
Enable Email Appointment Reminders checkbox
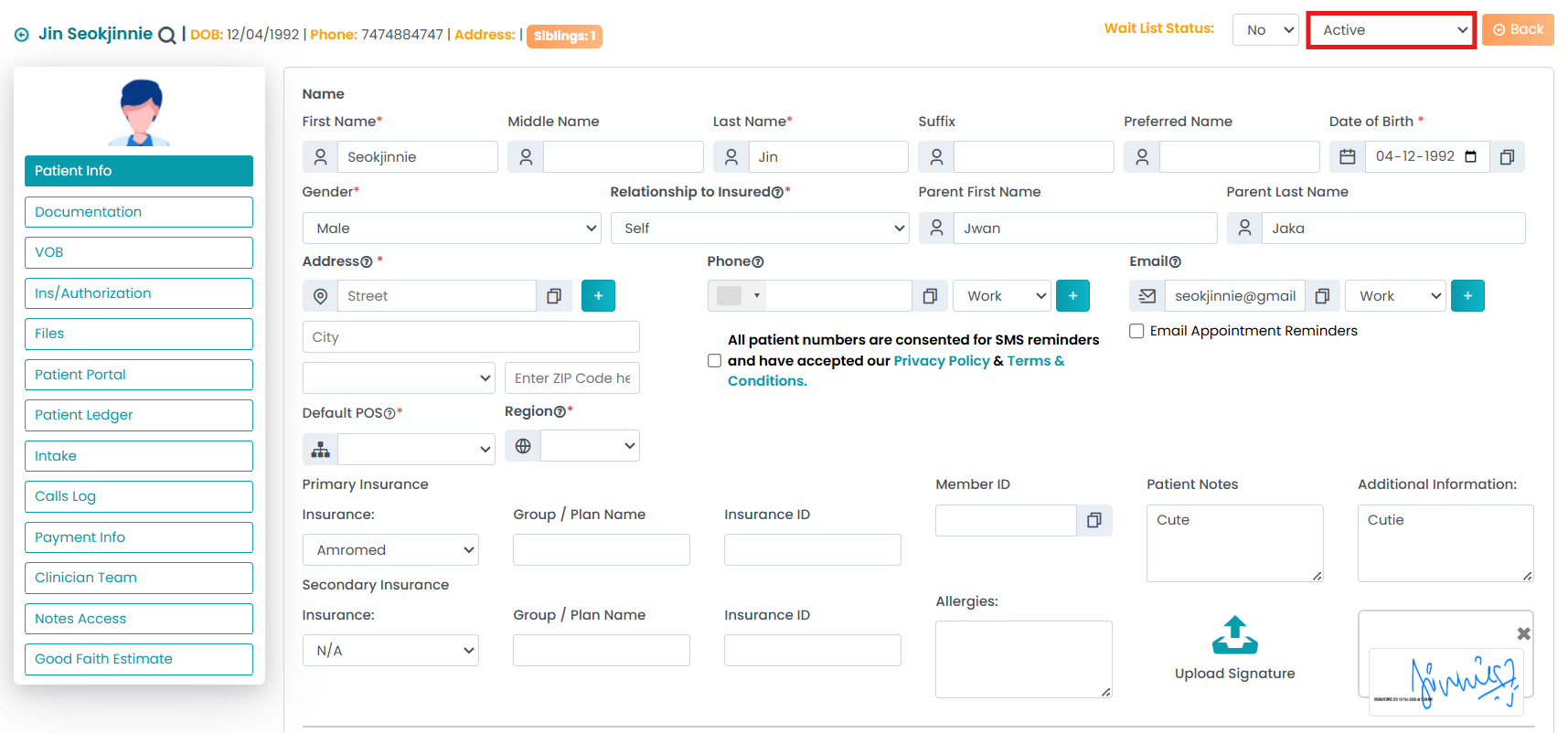[1136, 331]
